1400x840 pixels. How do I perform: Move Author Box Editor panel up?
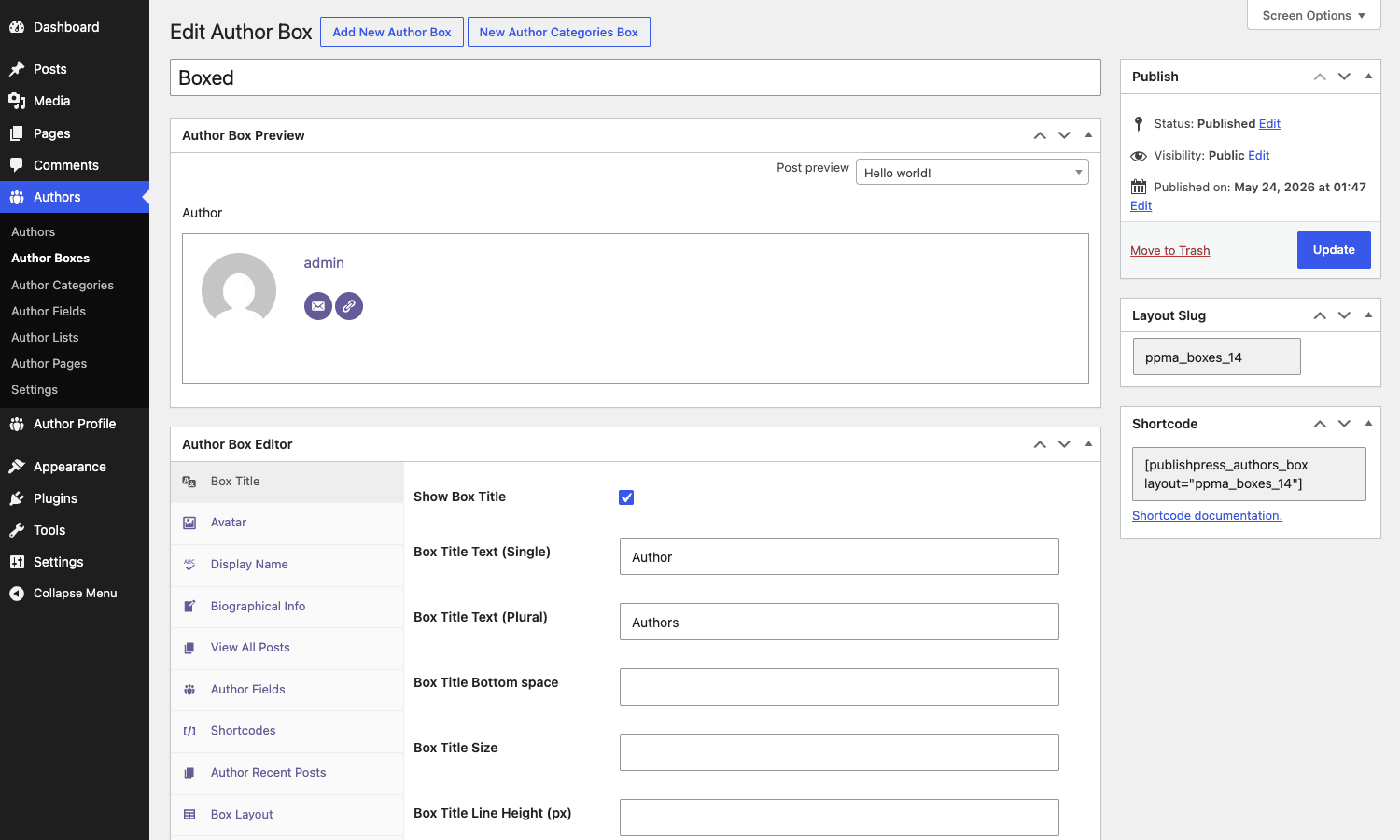1040,444
